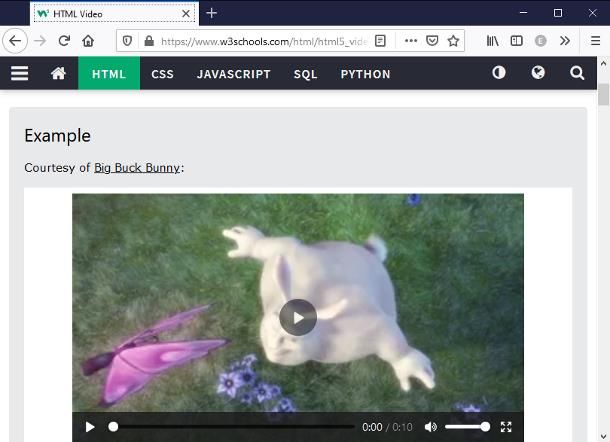
Task: Close the HTML Video tab
Action: point(186,14)
